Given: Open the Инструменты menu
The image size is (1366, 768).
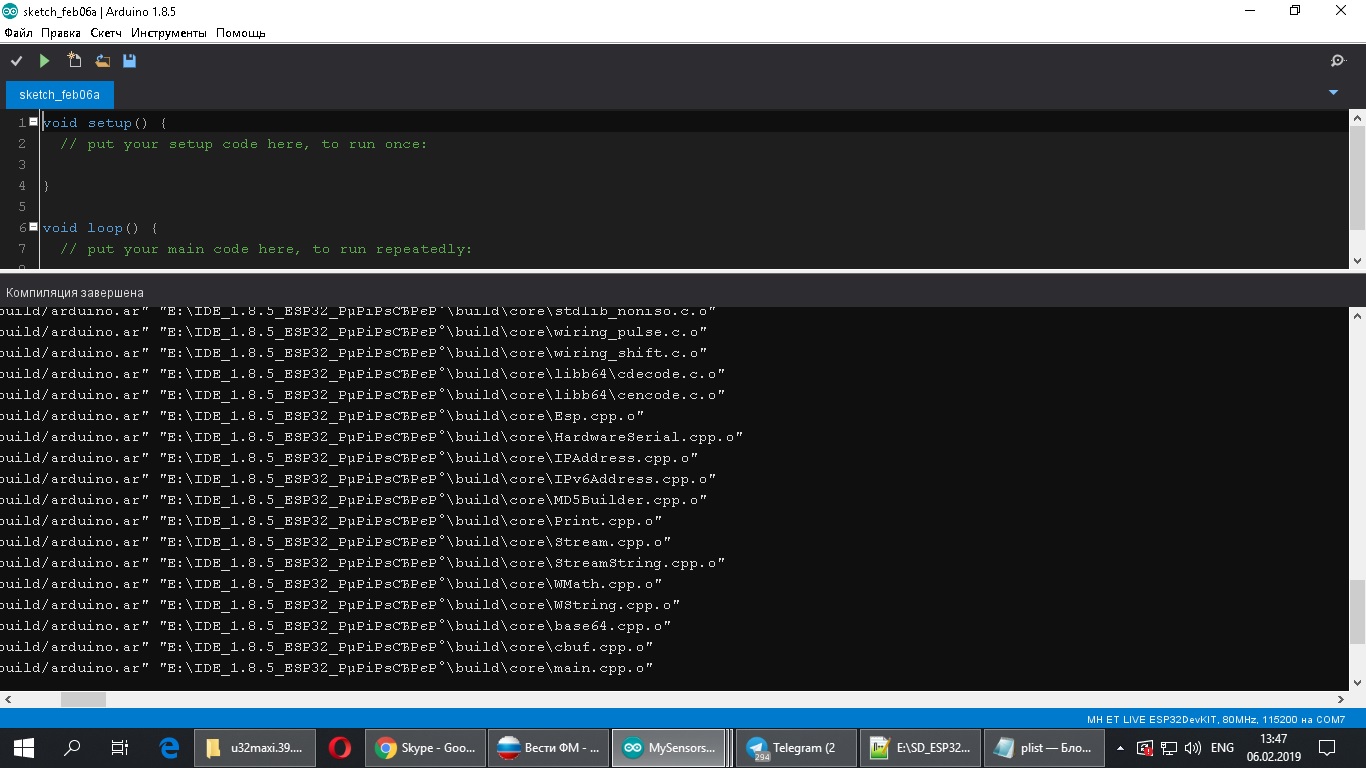Looking at the screenshot, I should (x=169, y=33).
